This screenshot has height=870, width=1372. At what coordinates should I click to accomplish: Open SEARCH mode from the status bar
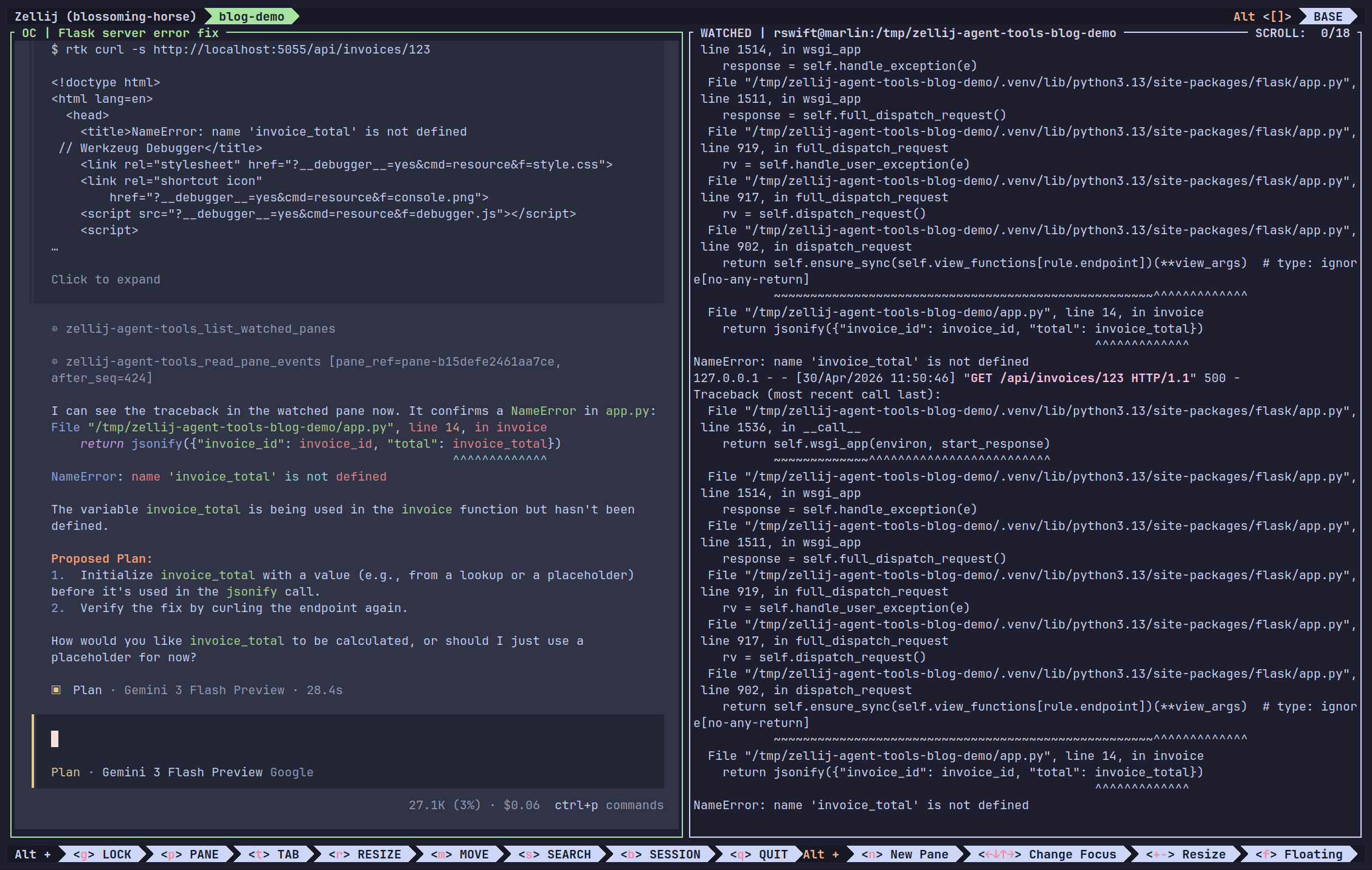[555, 854]
